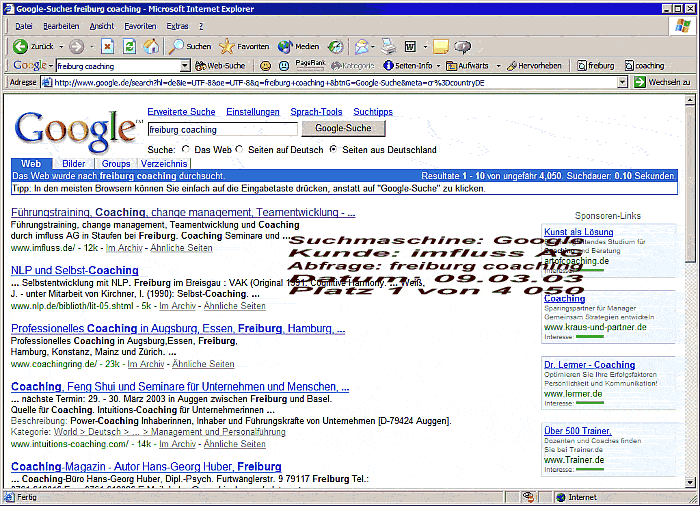
Task: Open the Suchen search pane
Action: click(190, 46)
